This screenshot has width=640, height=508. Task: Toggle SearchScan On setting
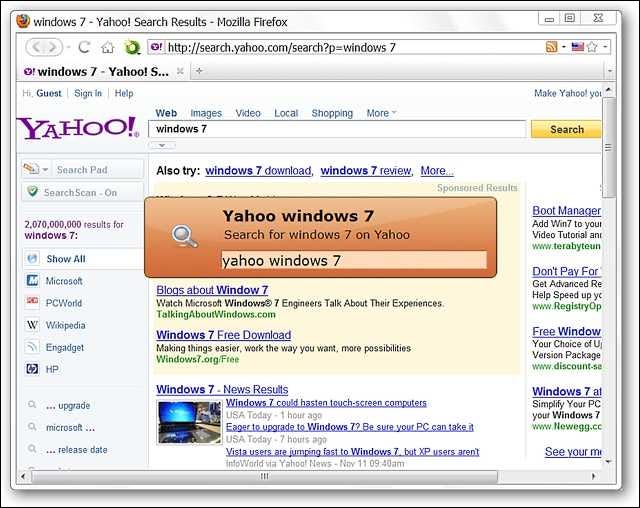pyautogui.click(x=82, y=192)
